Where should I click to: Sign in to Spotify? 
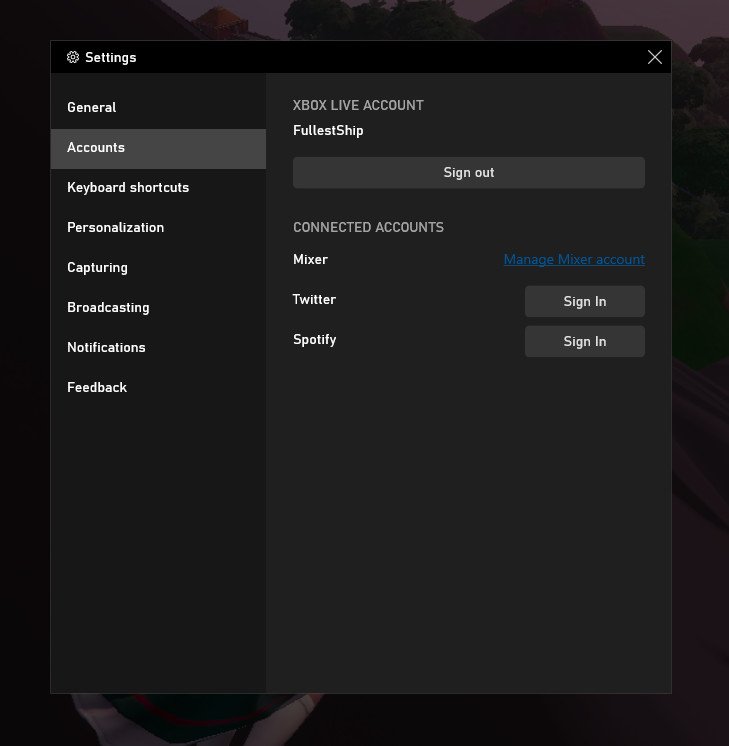pyautogui.click(x=585, y=341)
